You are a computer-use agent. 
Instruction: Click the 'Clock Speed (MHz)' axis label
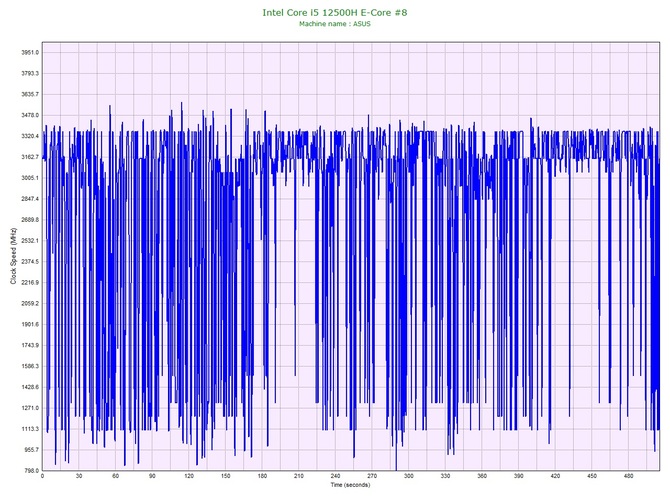point(14,256)
